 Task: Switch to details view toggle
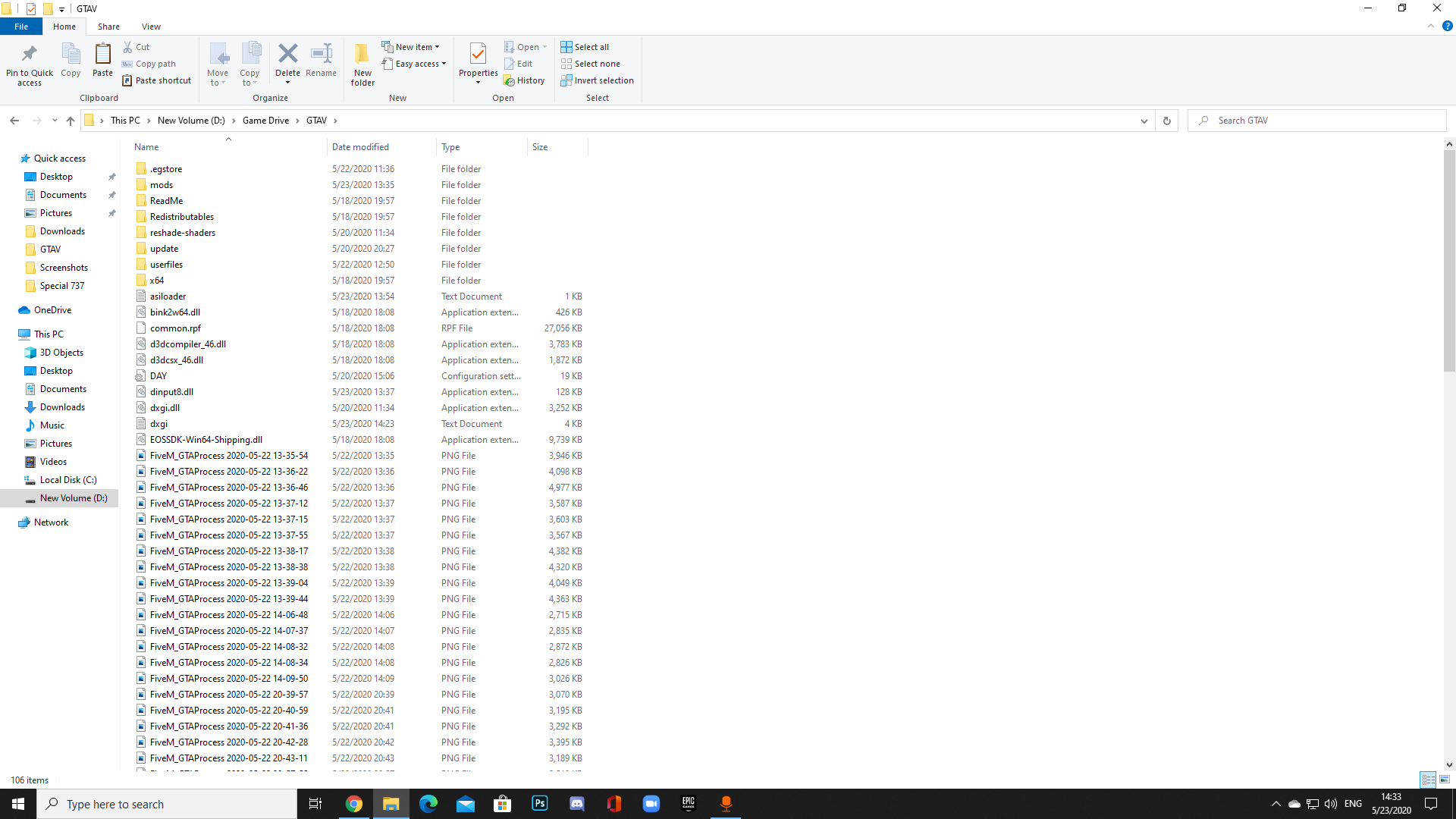coord(1428,780)
